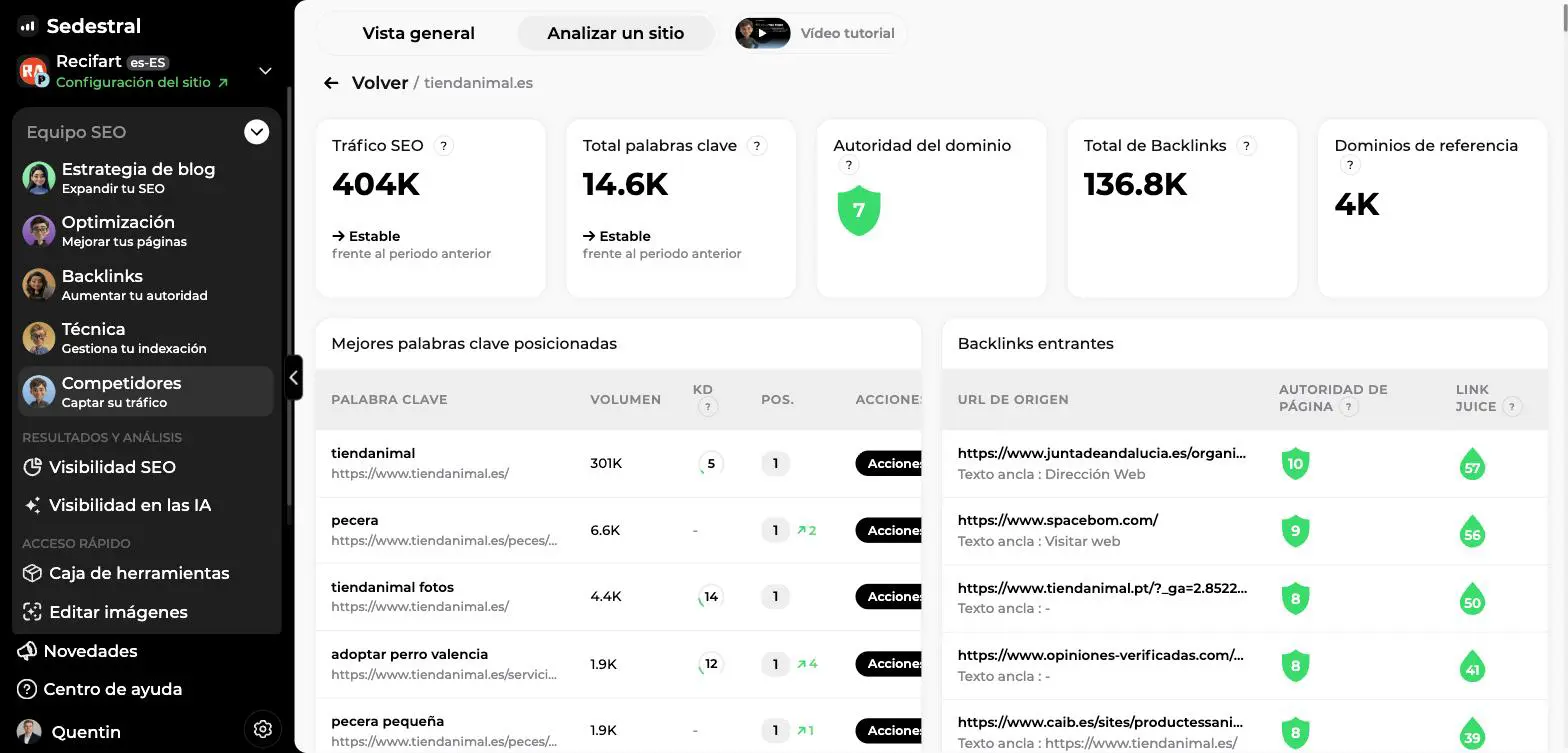Open Quentin user profile
The image size is (1568, 753).
[x=70, y=732]
